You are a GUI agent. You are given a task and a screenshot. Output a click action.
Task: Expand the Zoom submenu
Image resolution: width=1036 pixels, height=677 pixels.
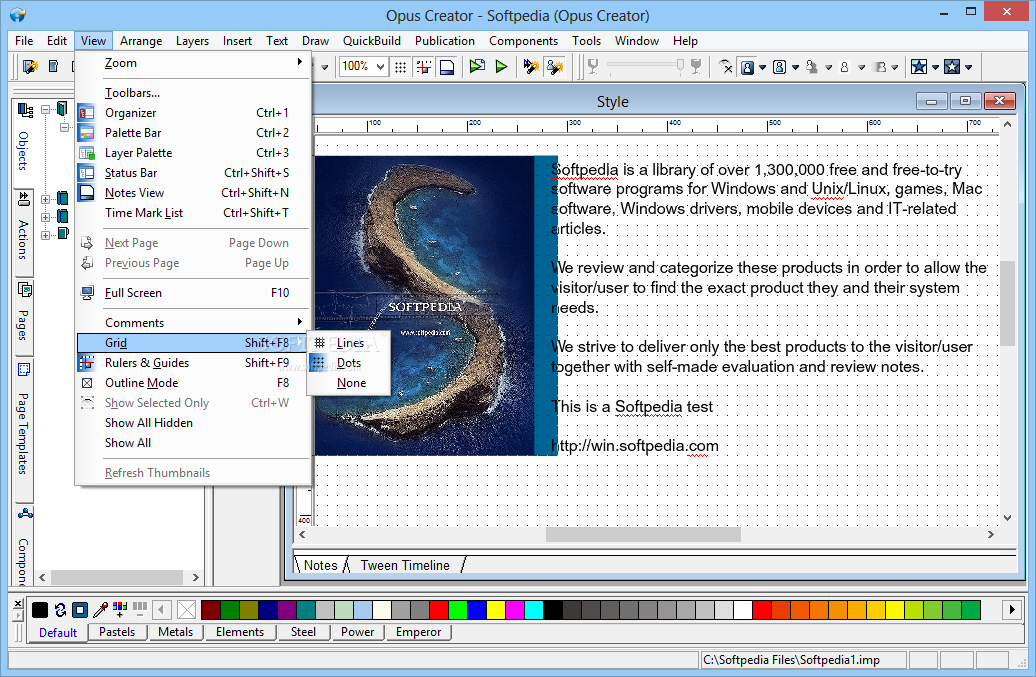(193, 63)
